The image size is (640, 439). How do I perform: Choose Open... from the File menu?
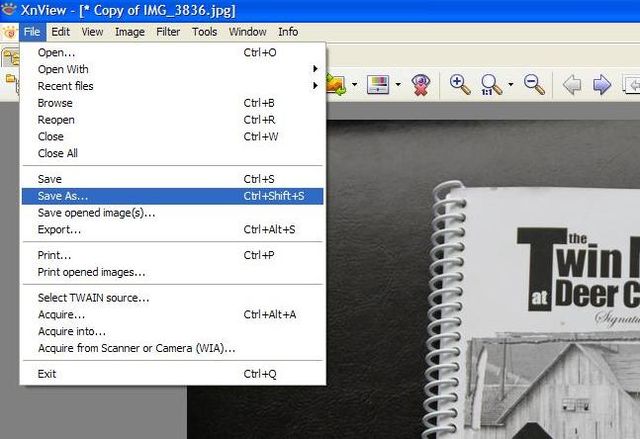click(173, 53)
